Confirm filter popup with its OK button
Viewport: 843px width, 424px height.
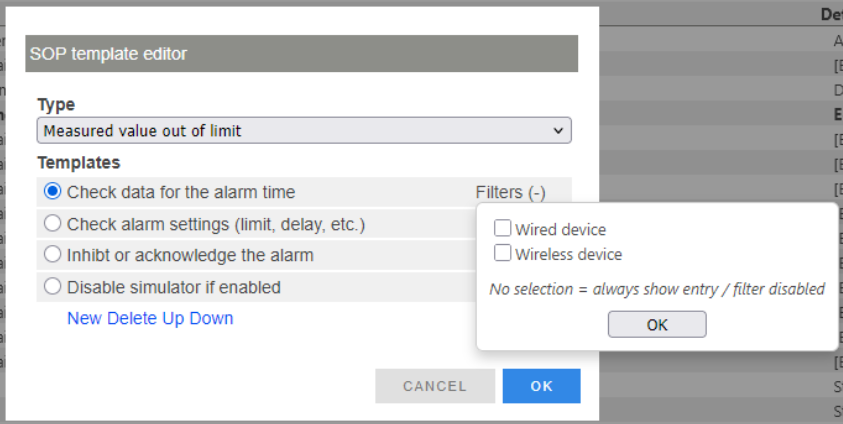point(657,325)
